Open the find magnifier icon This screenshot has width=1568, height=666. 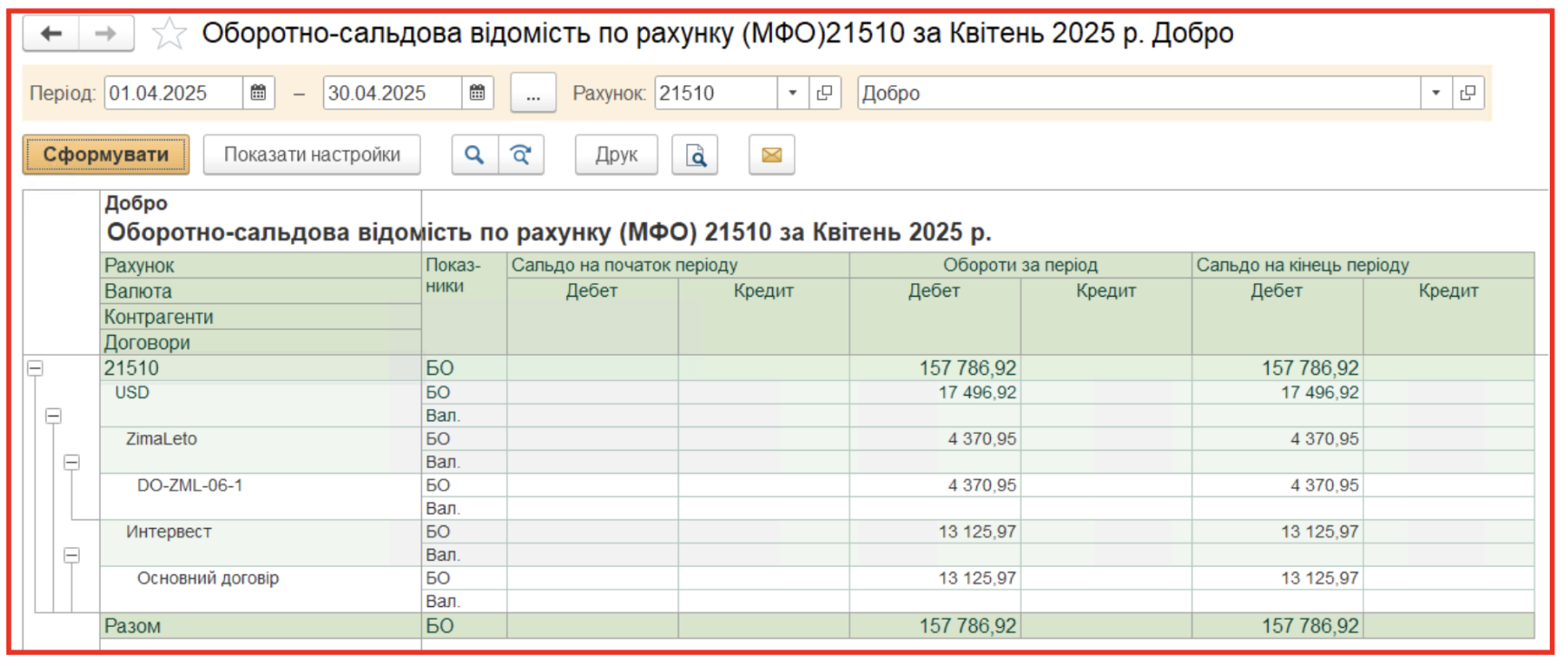click(x=475, y=154)
